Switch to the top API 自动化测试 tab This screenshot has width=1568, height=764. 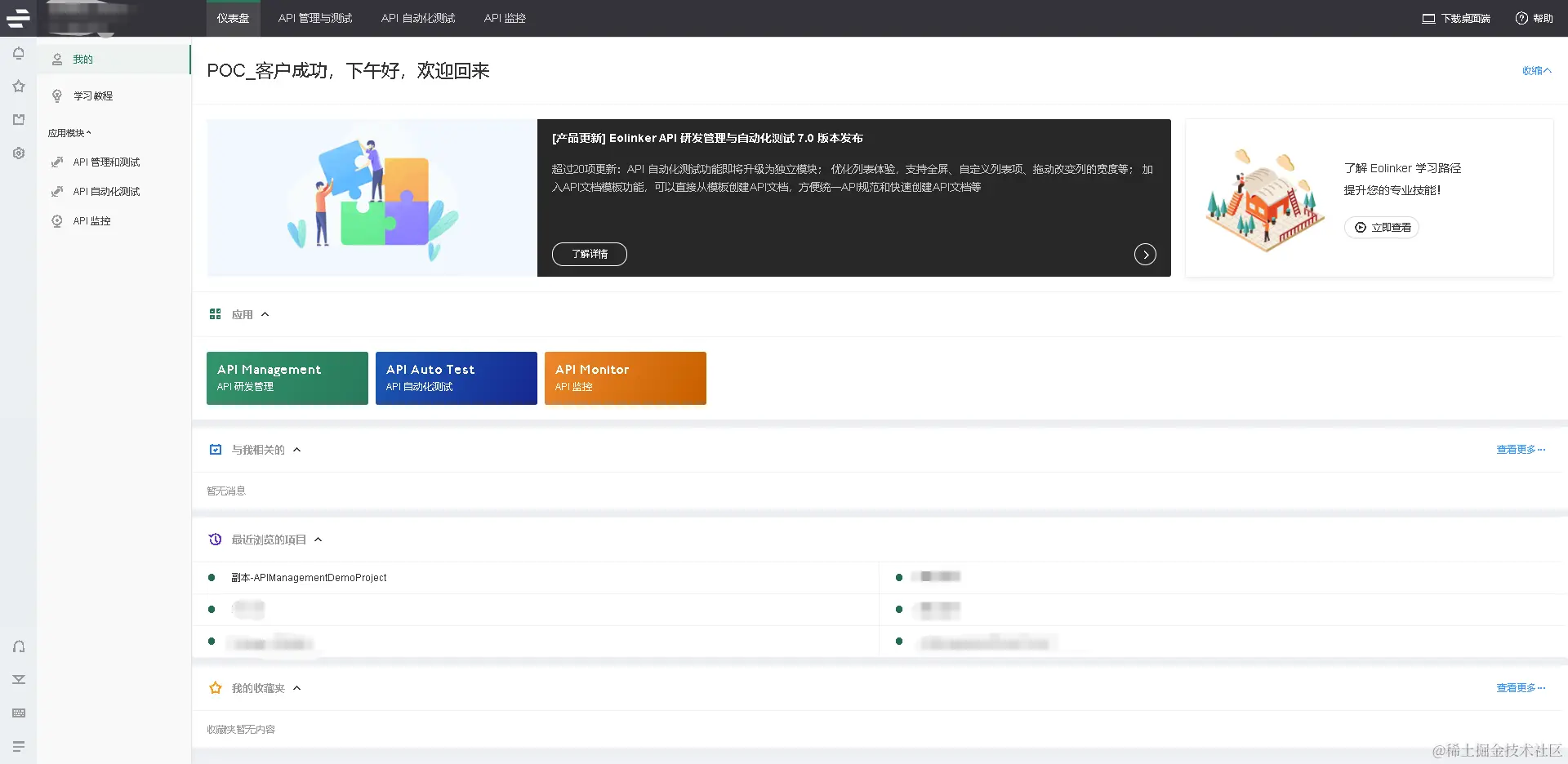(418, 19)
